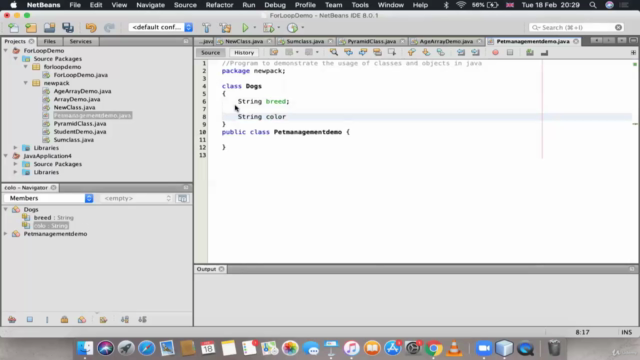The height and width of the screenshot is (360, 640).
Task: Click the Shift Line Left editor icon
Action: click(461, 52)
